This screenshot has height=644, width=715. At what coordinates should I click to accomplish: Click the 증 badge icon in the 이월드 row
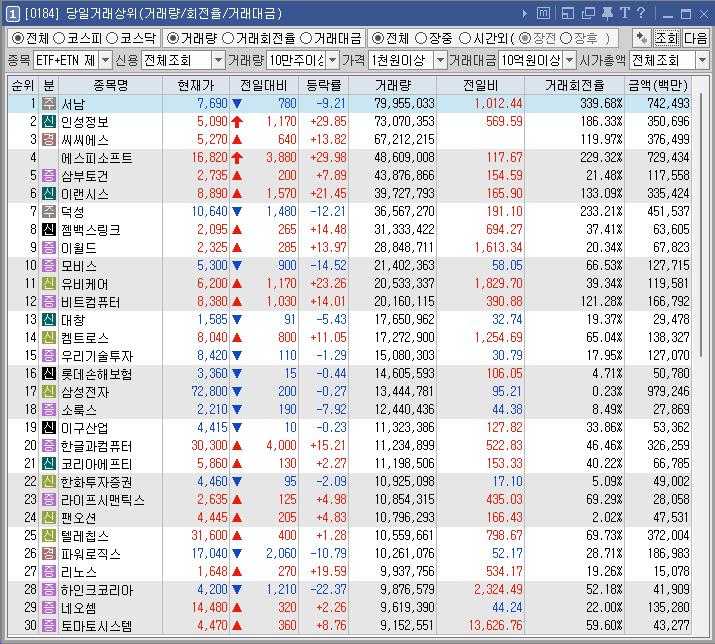click(49, 248)
